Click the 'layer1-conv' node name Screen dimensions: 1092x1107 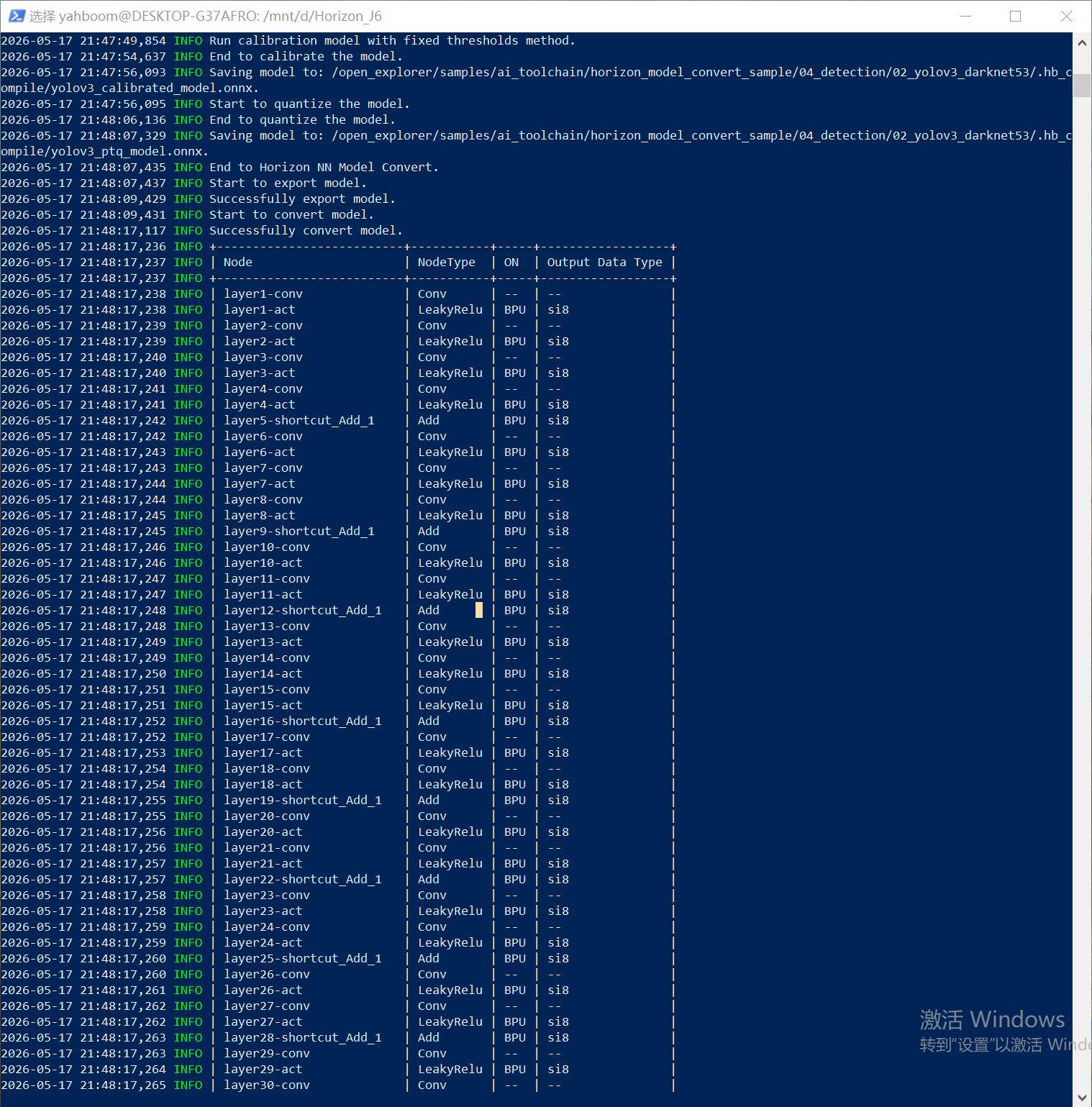[x=263, y=293]
